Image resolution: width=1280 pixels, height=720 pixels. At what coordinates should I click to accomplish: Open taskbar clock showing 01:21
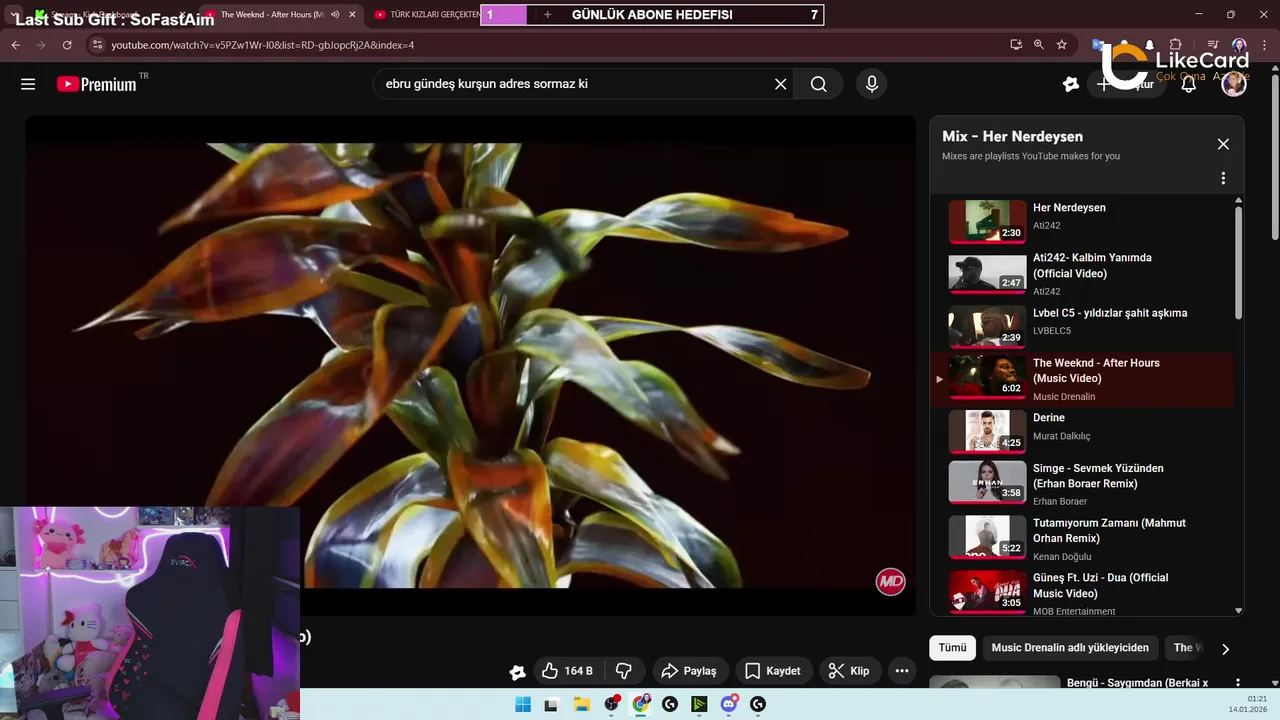pos(1249,704)
